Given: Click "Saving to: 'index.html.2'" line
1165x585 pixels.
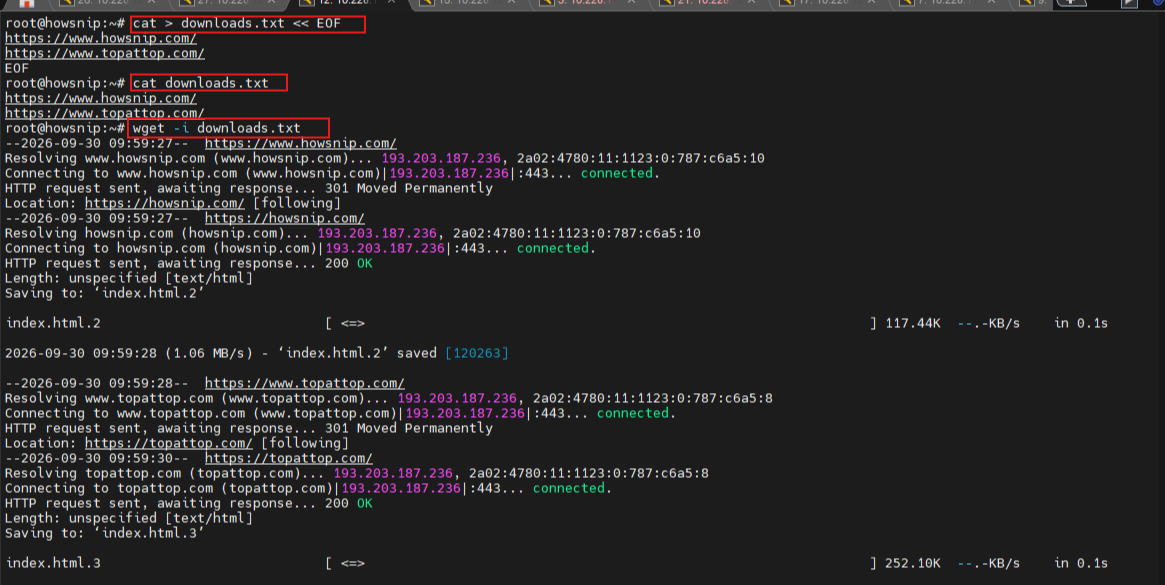Looking at the screenshot, I should (105, 293).
